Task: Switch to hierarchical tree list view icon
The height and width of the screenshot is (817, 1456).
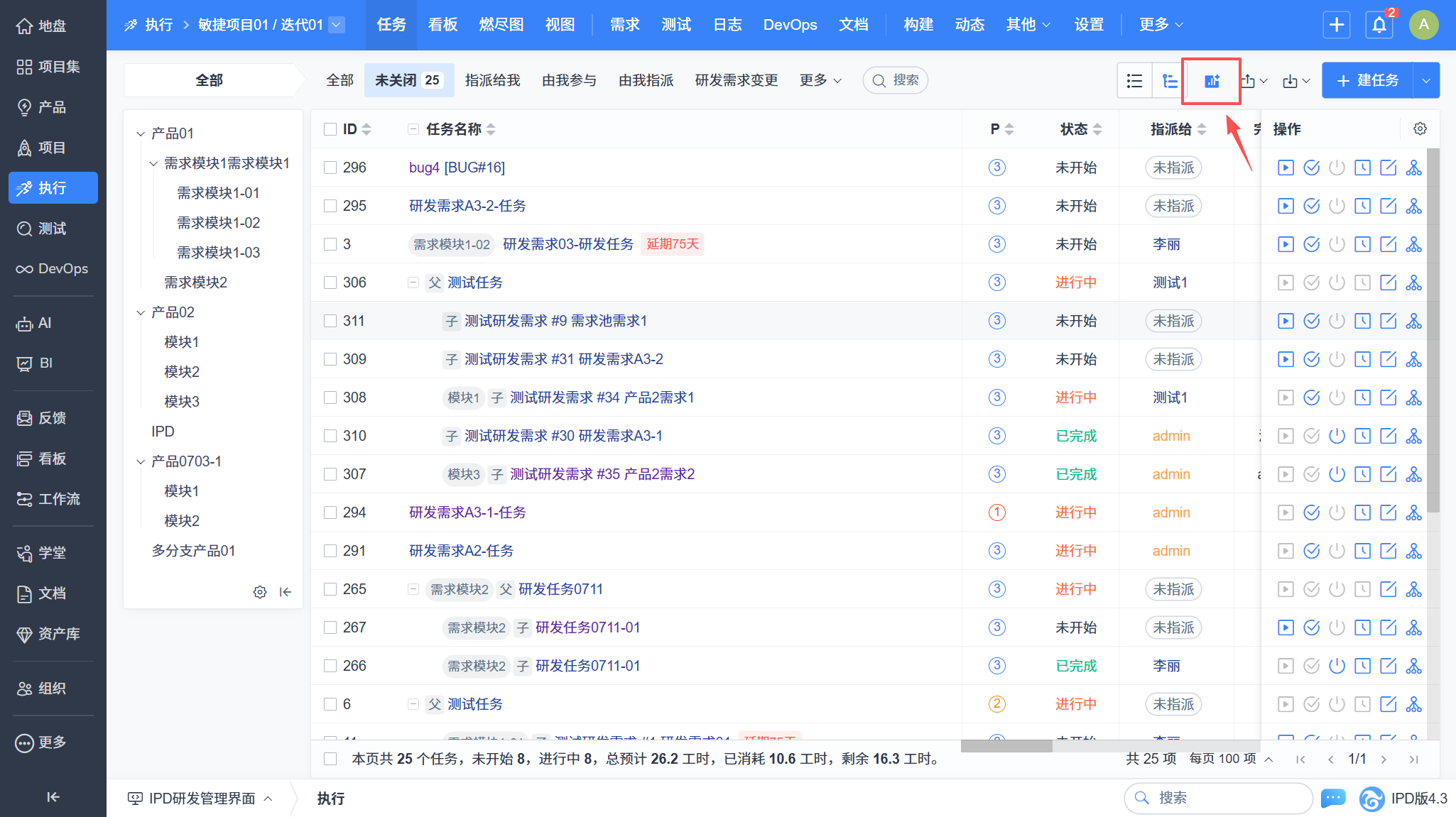Action: point(1169,81)
